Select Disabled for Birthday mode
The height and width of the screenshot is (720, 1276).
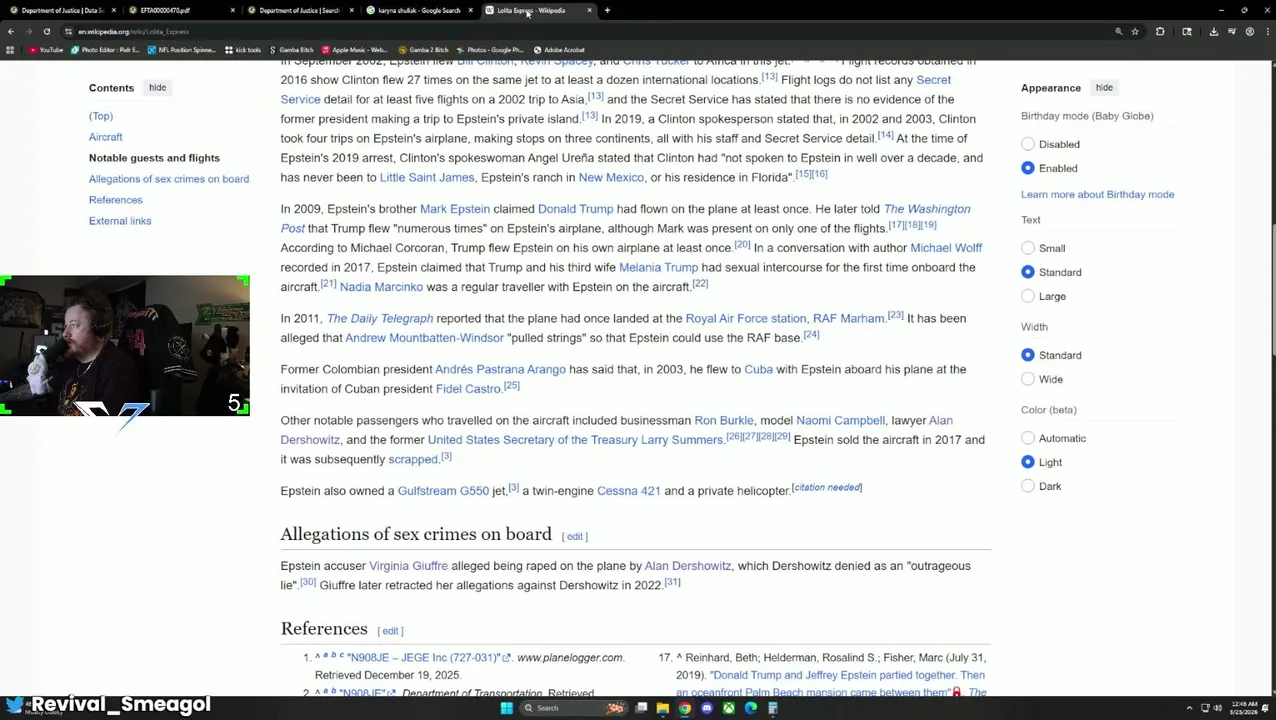(1028, 144)
